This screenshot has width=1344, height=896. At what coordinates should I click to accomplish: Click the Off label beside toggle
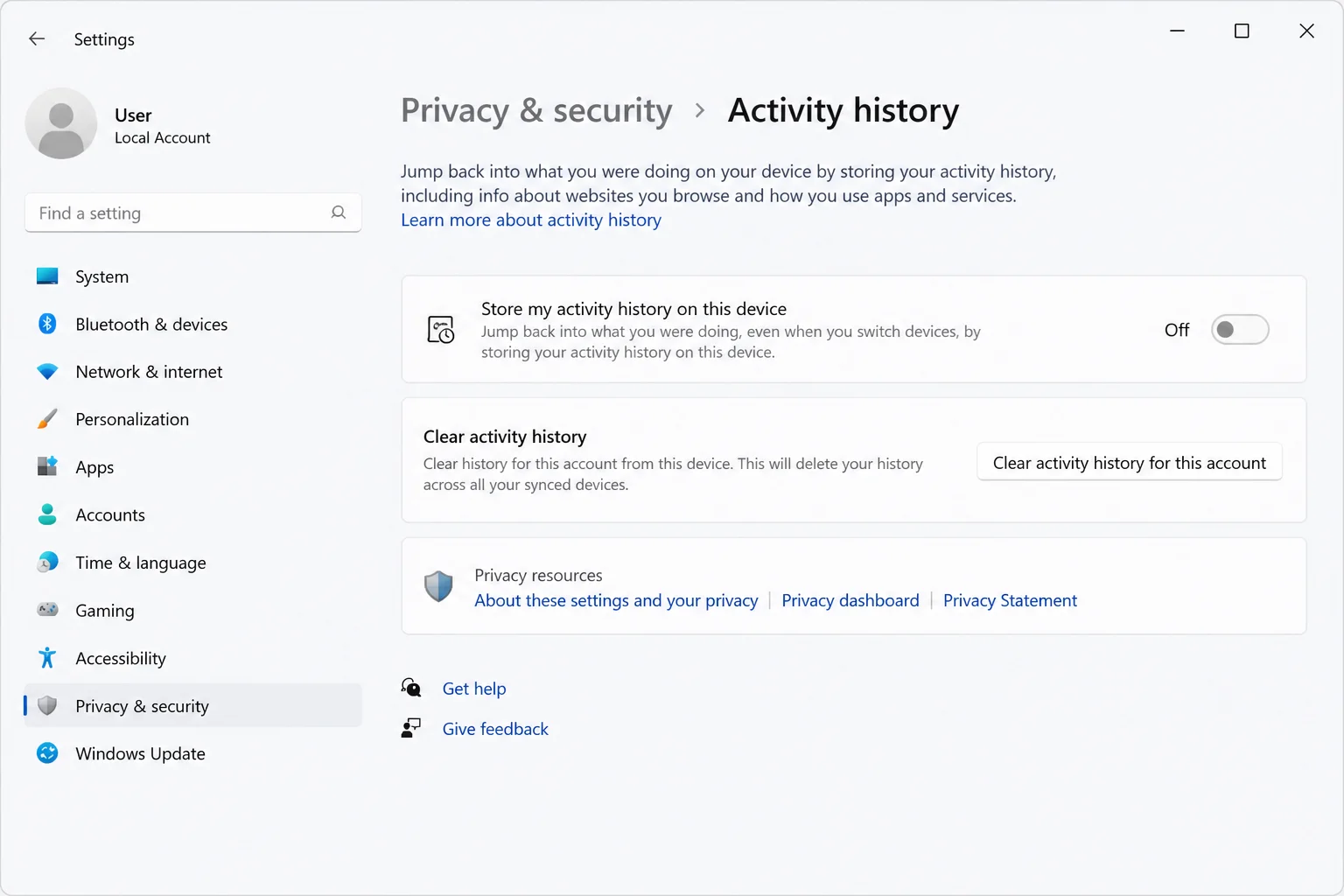1177,330
